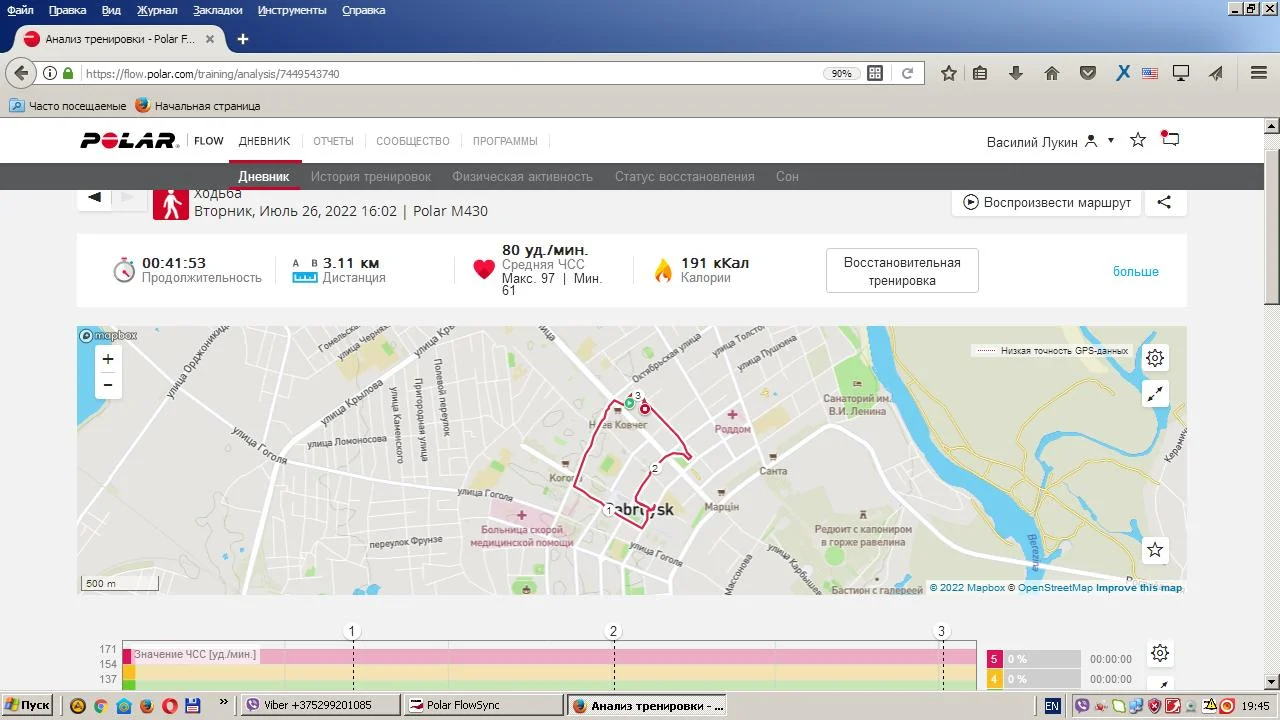Go to previous training arrow

coord(94,197)
